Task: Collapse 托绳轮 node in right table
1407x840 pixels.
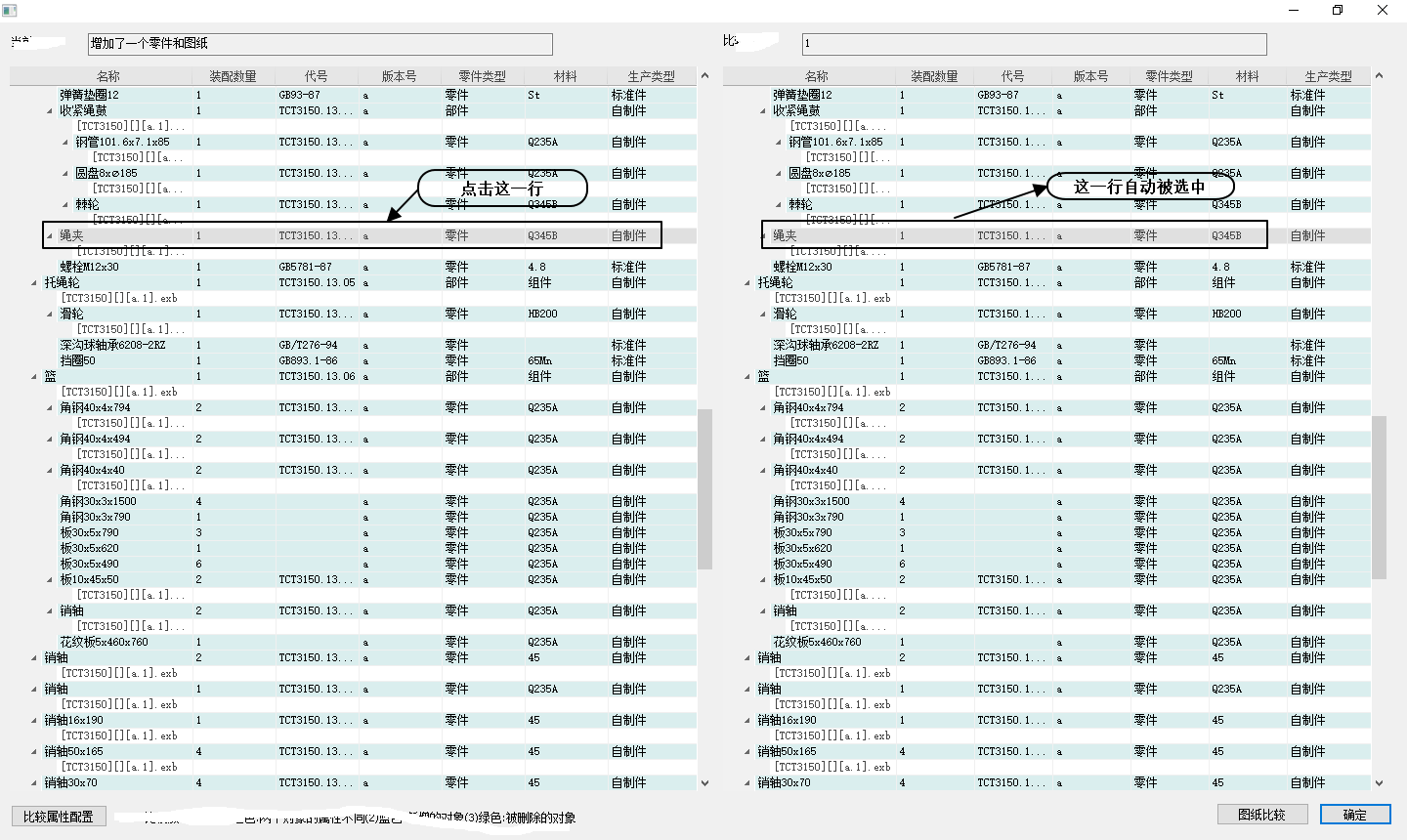Action: (748, 283)
